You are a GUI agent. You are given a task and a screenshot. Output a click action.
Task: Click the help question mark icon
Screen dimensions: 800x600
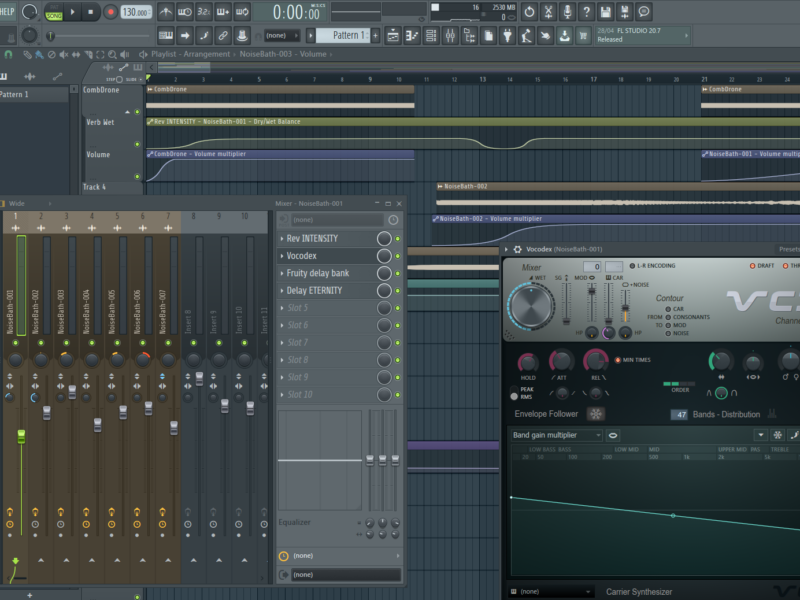586,12
